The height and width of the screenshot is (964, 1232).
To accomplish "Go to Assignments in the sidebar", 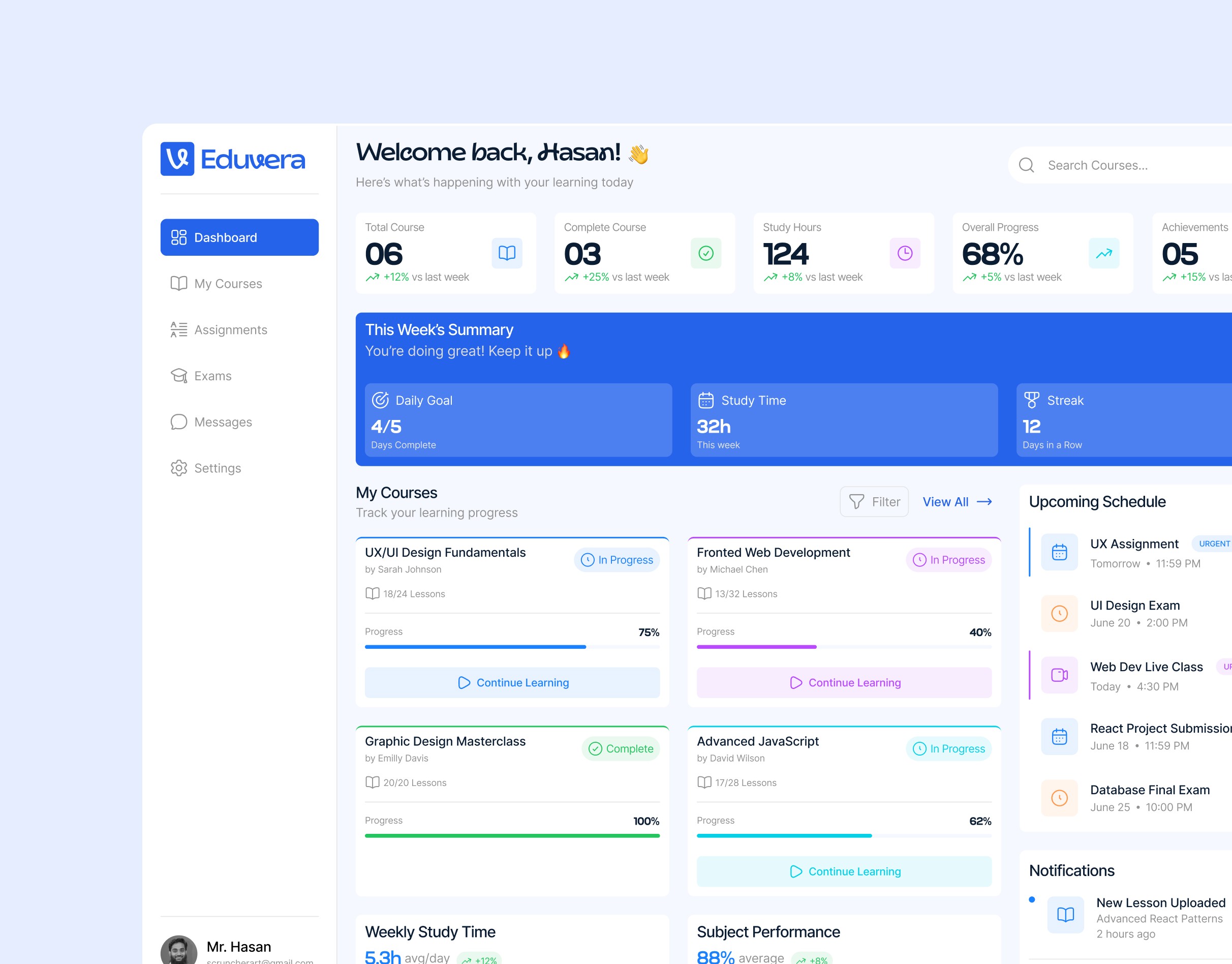I will (x=230, y=329).
